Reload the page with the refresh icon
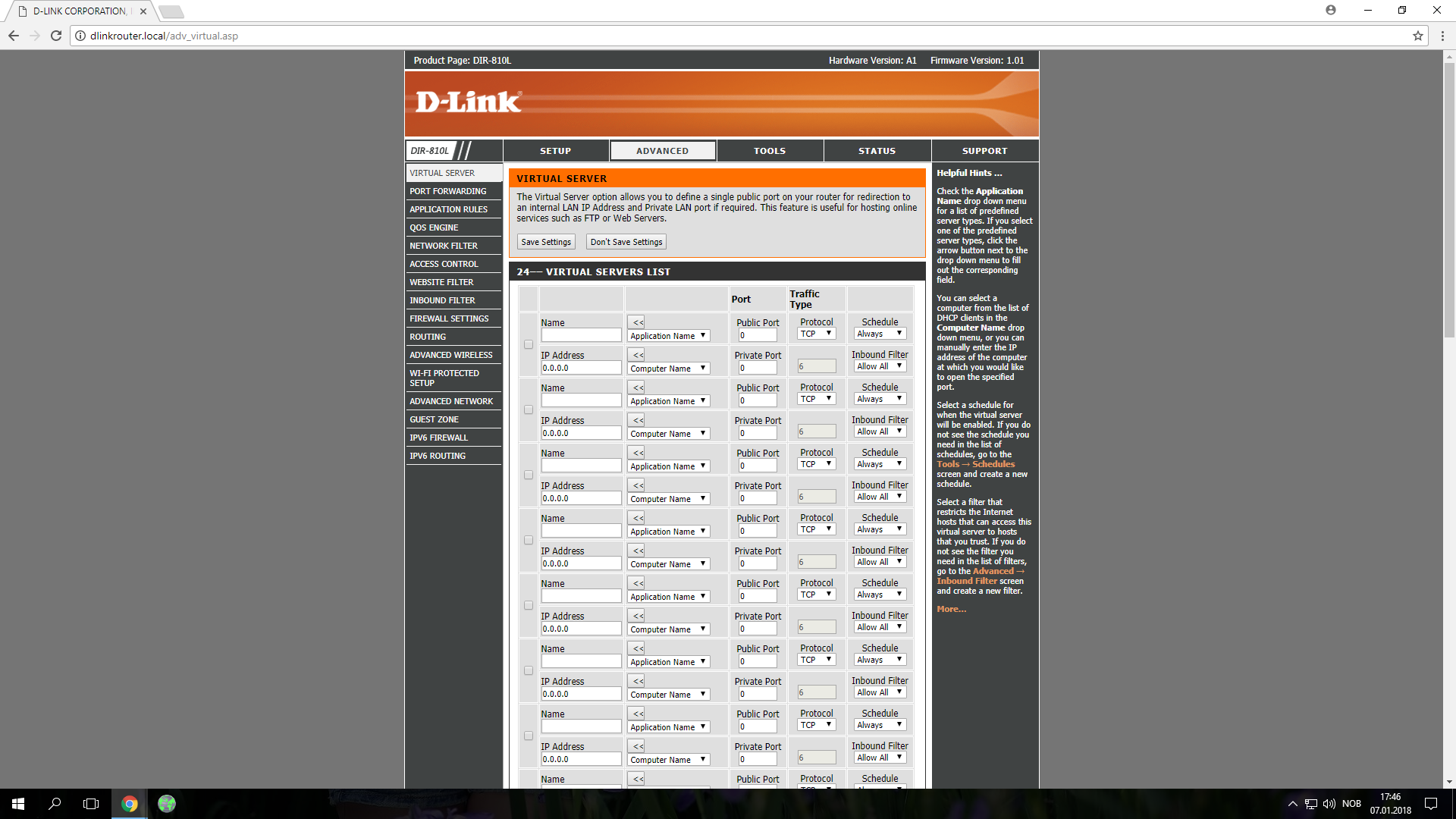 [x=56, y=36]
